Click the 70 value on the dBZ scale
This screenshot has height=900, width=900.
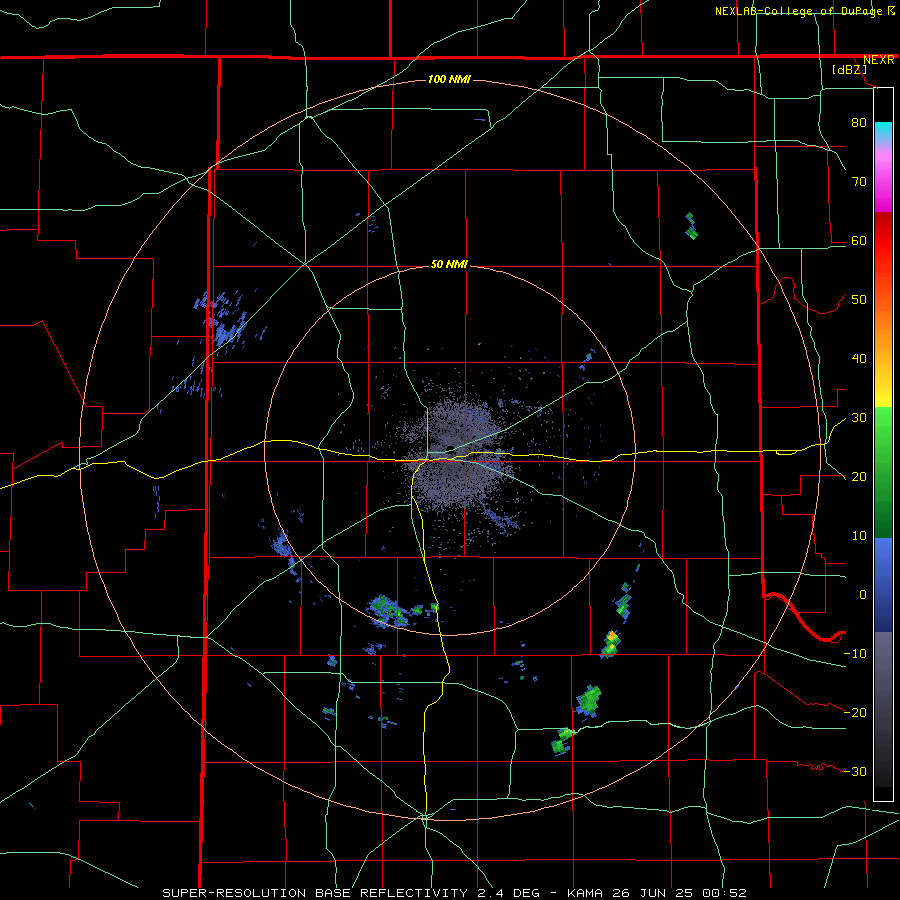859,181
